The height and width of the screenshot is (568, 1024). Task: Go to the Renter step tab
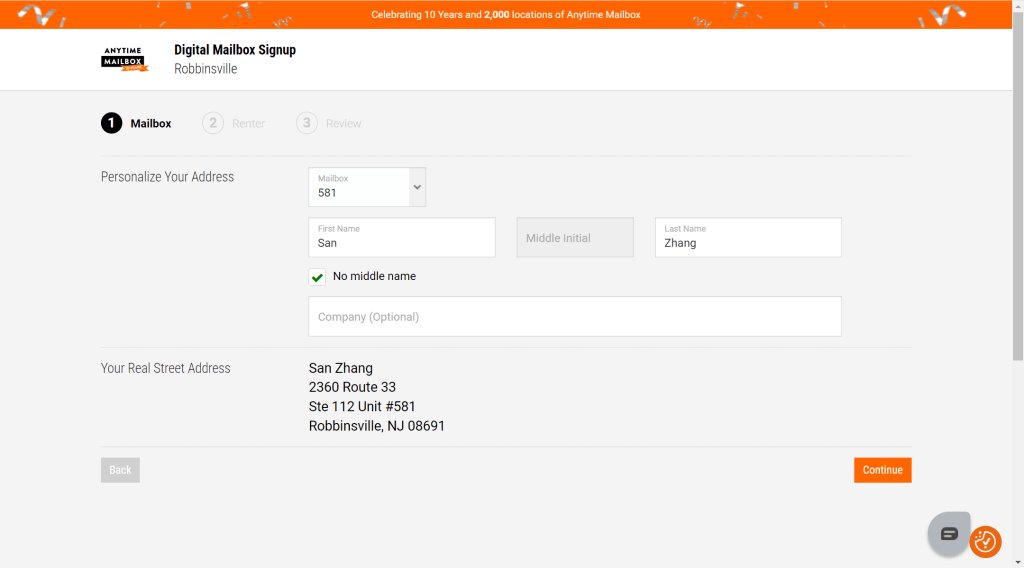tap(248, 123)
